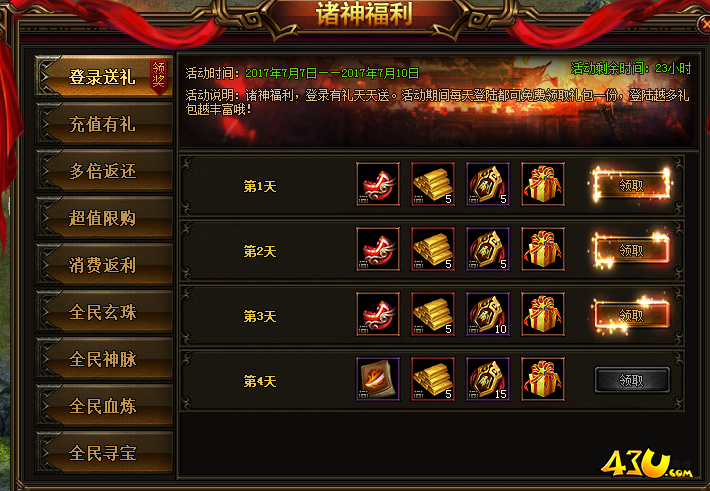710x491 pixels.
Task: Click the greyed 领取 button for 第4天
Action: pos(632,380)
